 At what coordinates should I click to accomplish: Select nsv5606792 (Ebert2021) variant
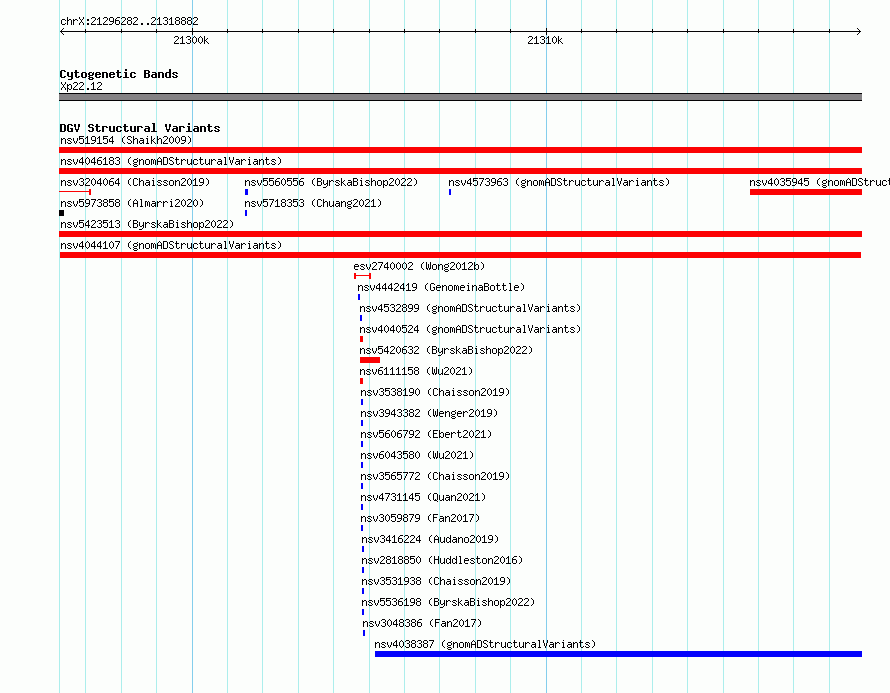pyautogui.click(x=426, y=434)
